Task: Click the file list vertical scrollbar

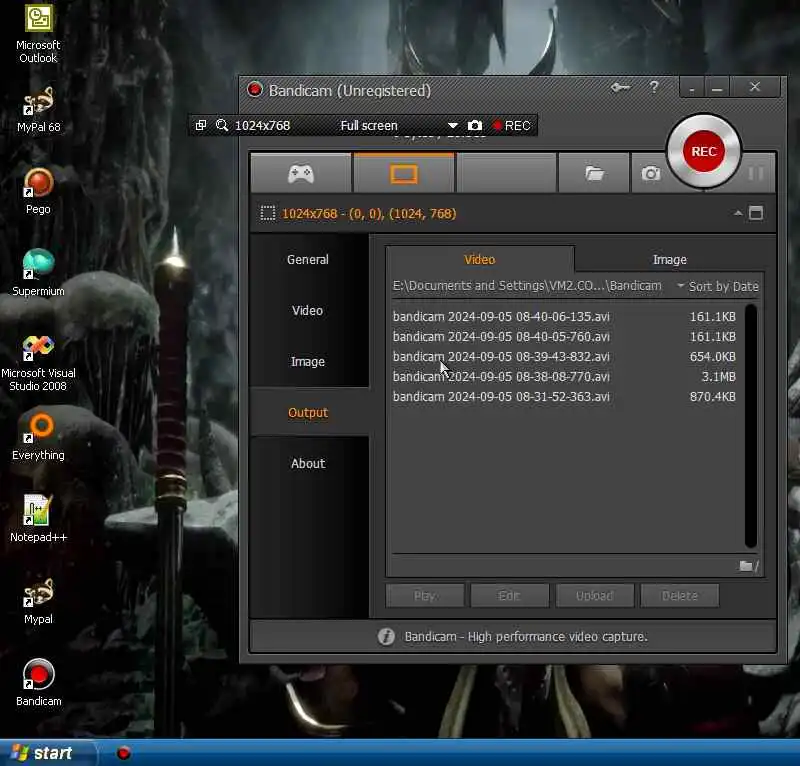Action: (x=751, y=426)
